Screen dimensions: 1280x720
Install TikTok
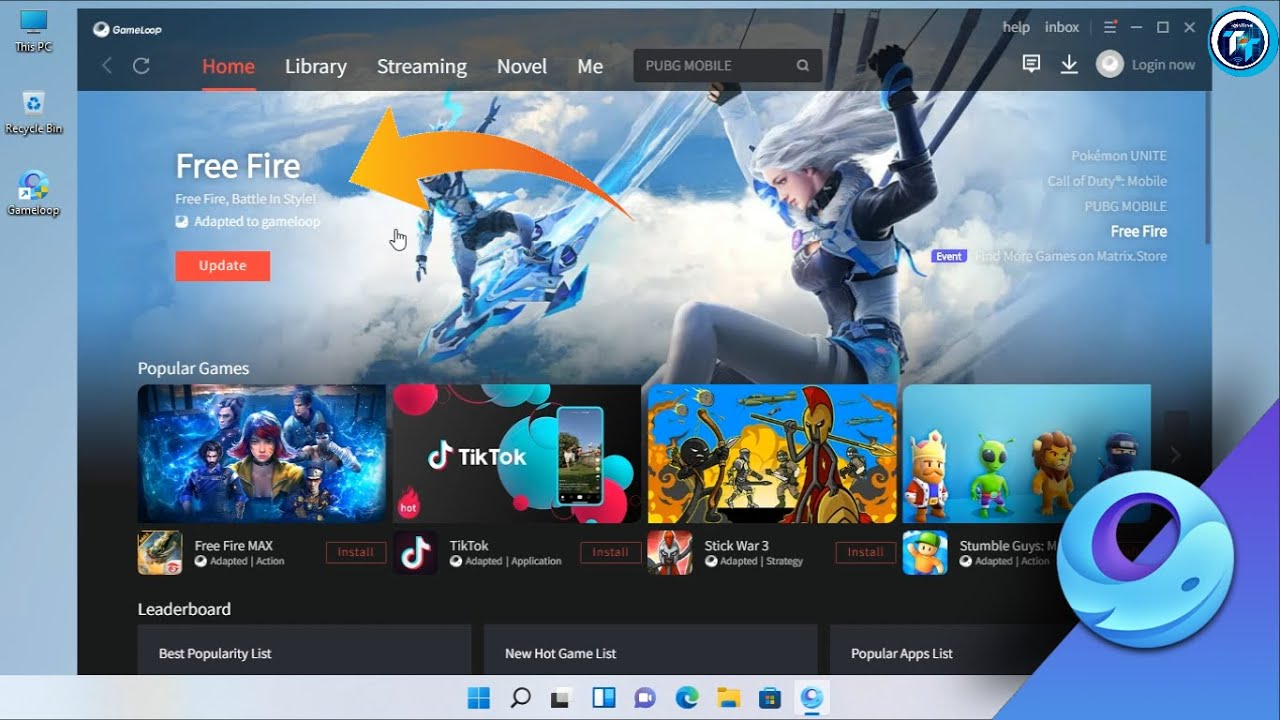point(610,552)
